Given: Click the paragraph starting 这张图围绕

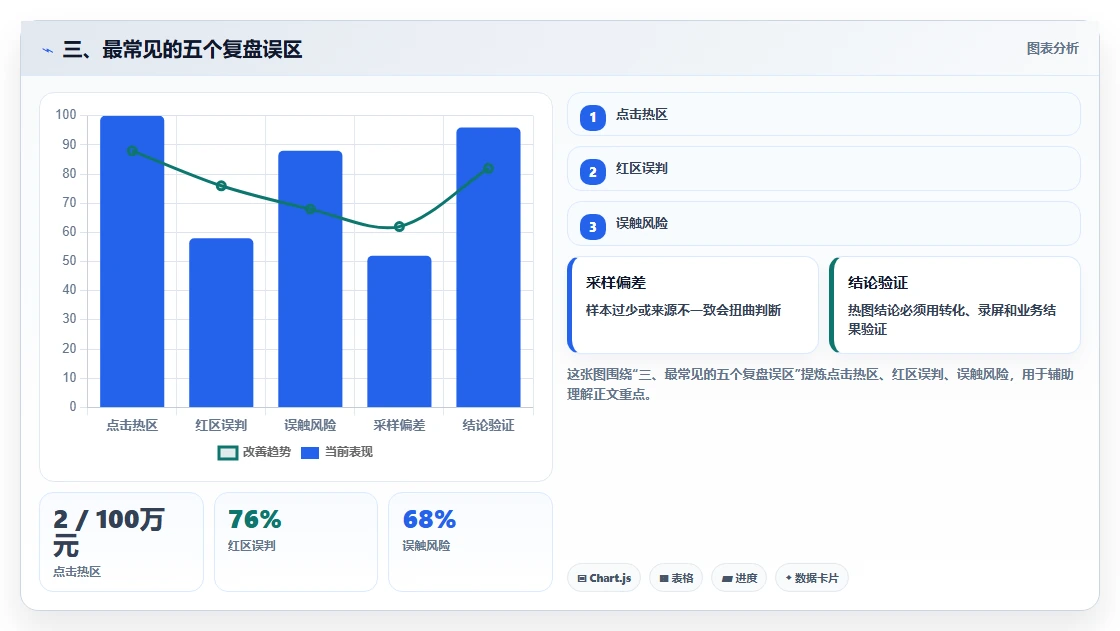Looking at the screenshot, I should pos(820,384).
